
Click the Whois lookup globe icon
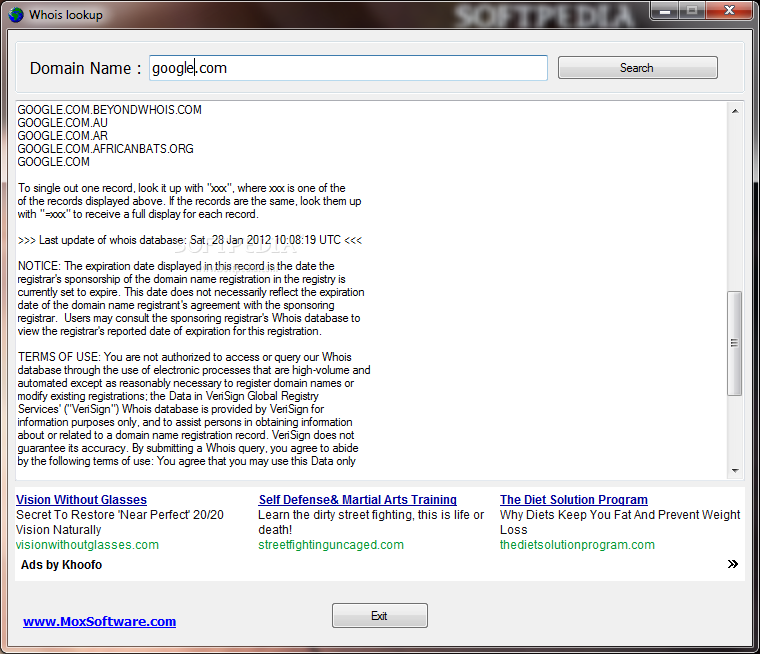click(16, 15)
